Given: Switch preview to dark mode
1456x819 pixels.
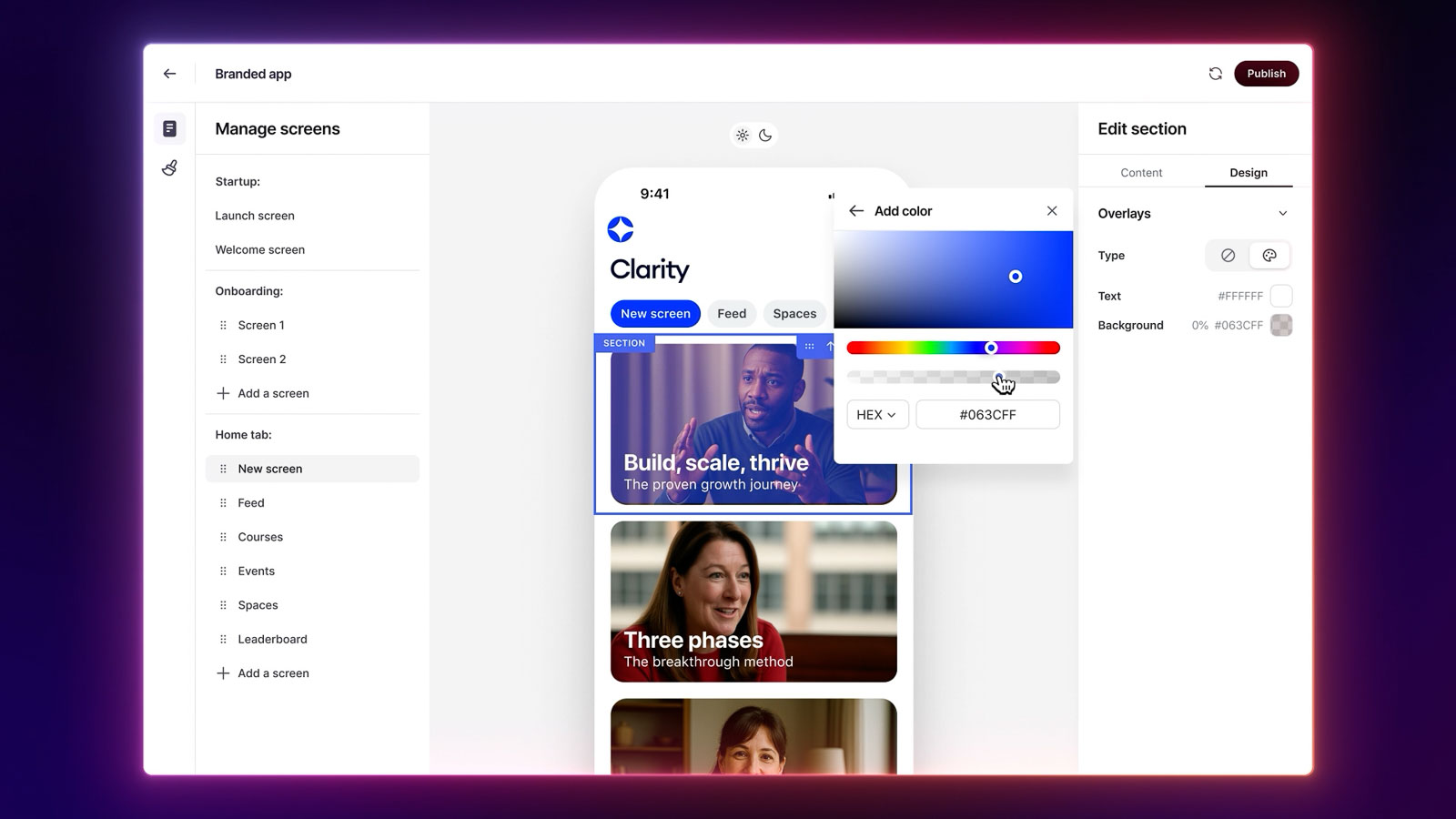Looking at the screenshot, I should [x=766, y=135].
